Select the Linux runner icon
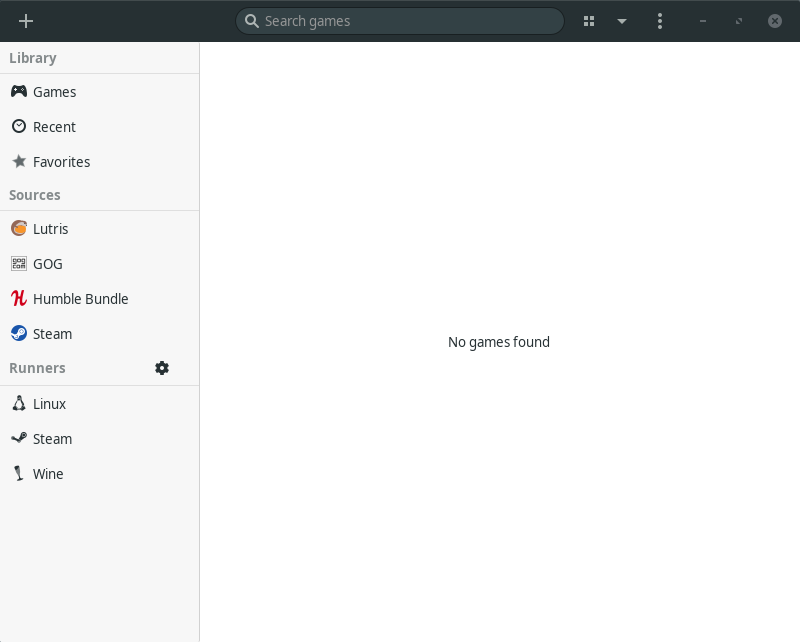Viewport: 800px width, 642px height. [x=18, y=403]
